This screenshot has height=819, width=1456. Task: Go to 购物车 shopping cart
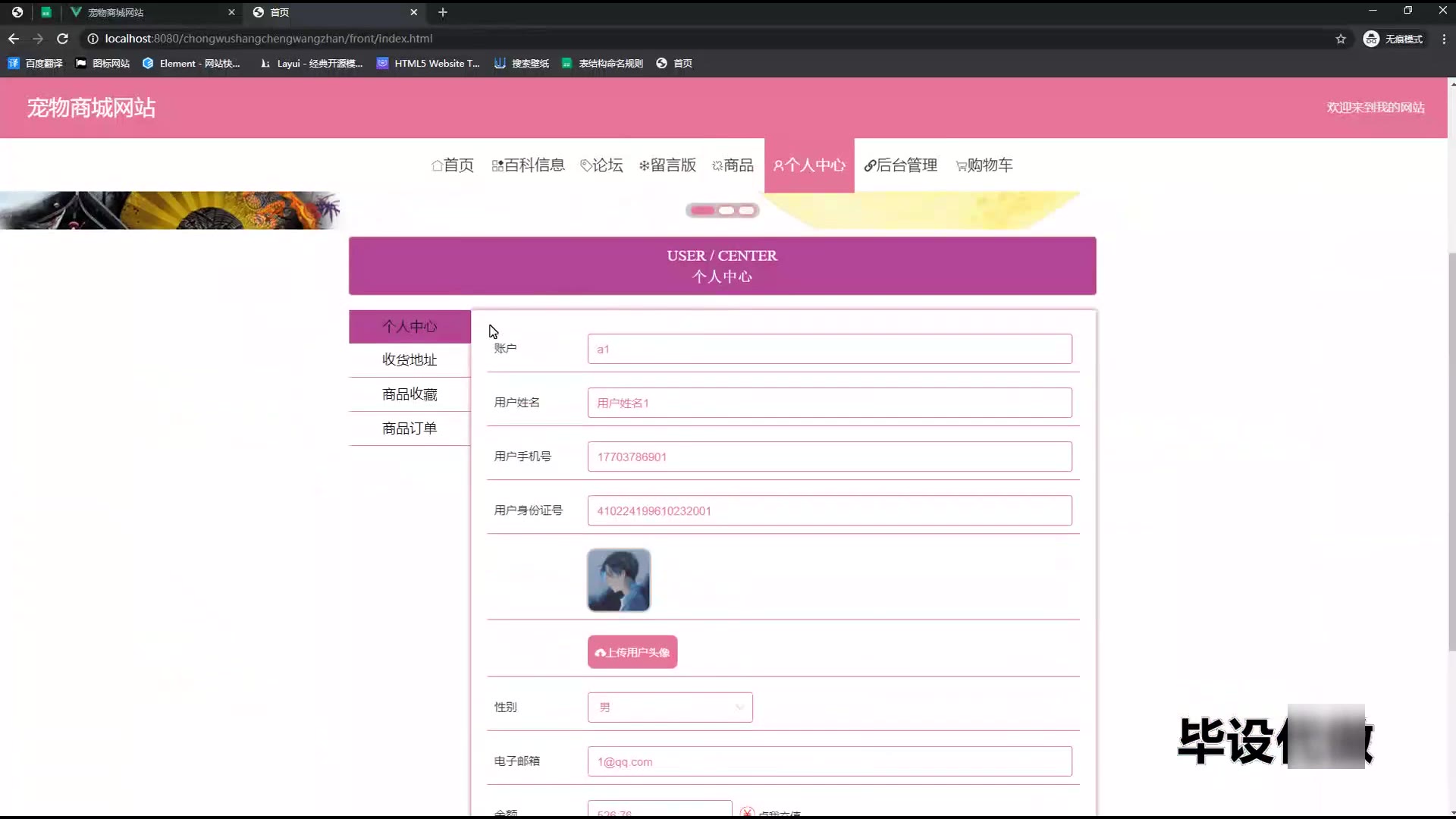tap(984, 165)
